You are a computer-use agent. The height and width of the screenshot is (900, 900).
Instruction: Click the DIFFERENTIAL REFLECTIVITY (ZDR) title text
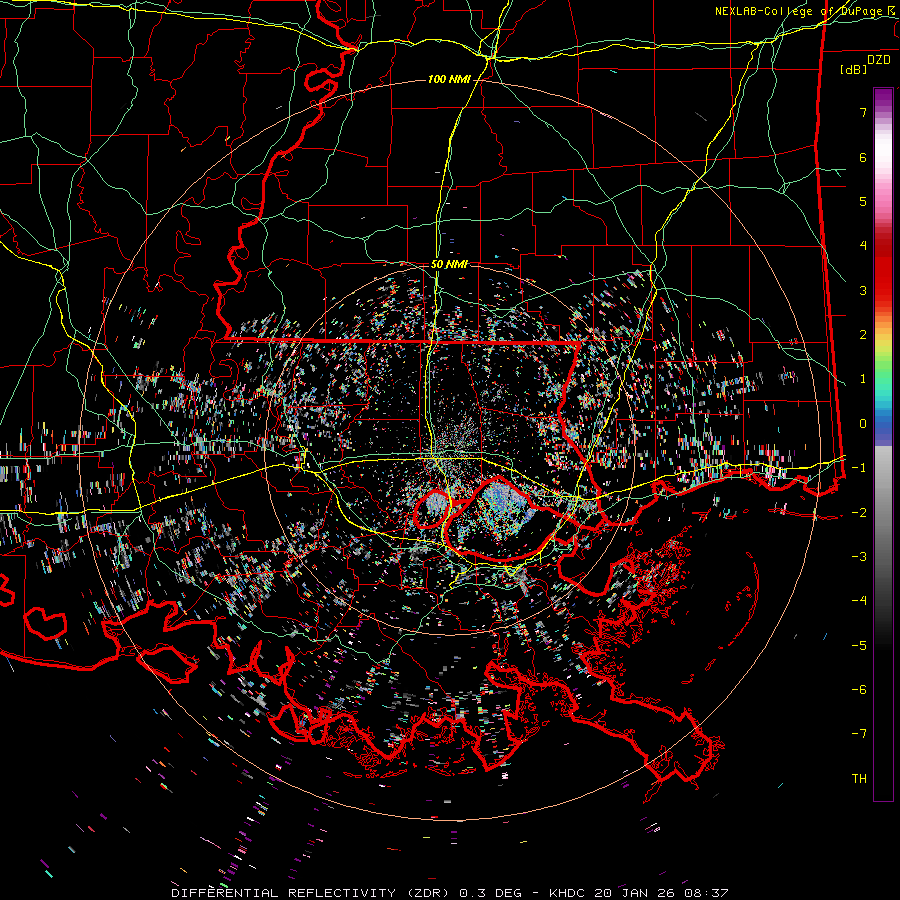[312, 893]
